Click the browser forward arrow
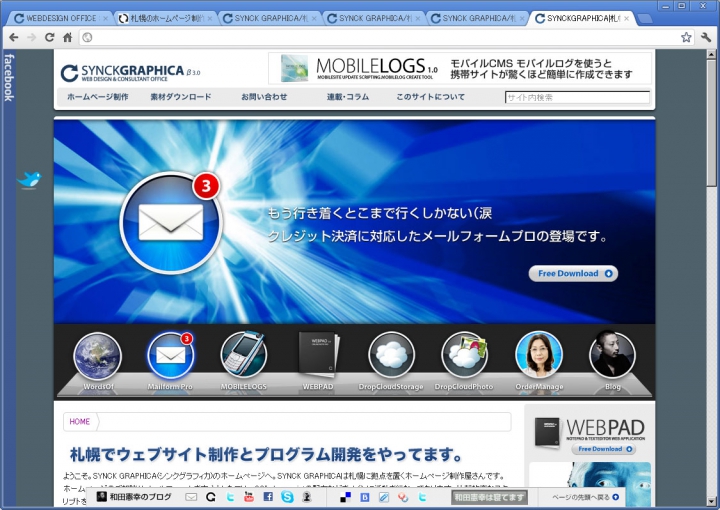Screen dimensions: 720x510 pyautogui.click(x=31, y=37)
